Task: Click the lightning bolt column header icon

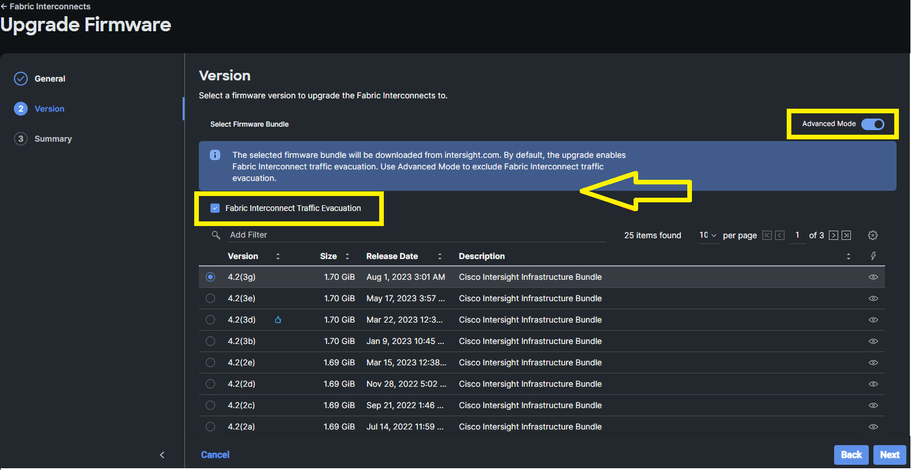Action: point(873,256)
